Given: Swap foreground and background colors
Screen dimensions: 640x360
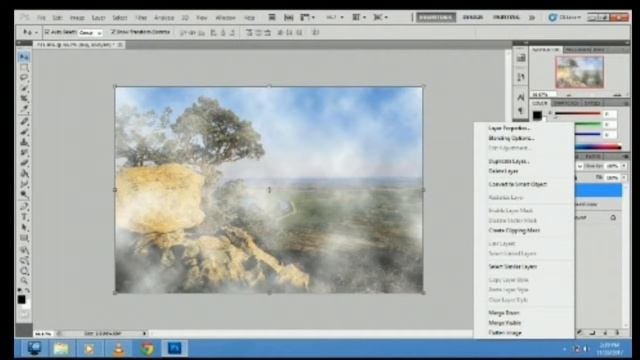Looking at the screenshot, I should tap(27, 290).
